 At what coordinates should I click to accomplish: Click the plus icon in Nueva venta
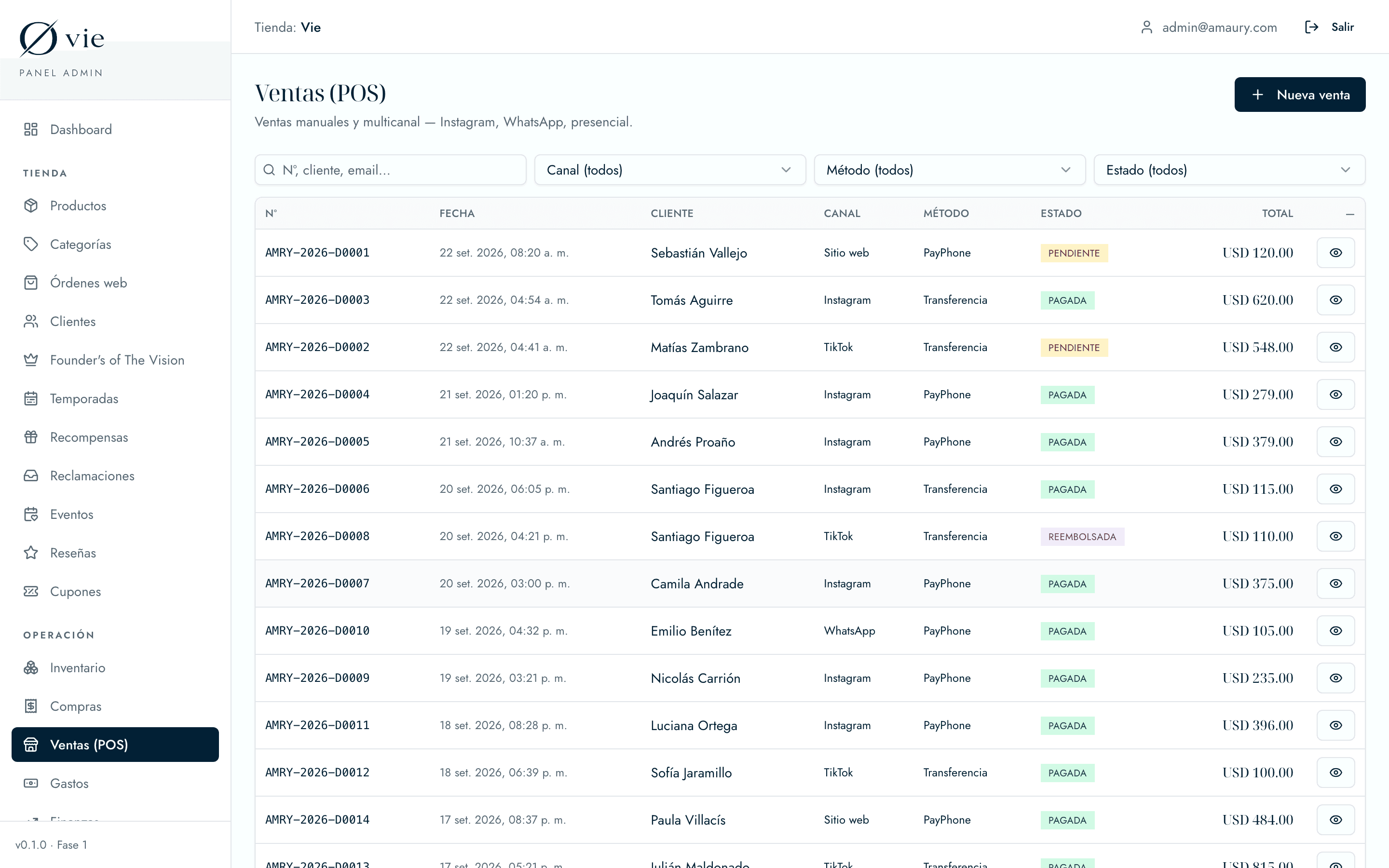coord(1257,95)
